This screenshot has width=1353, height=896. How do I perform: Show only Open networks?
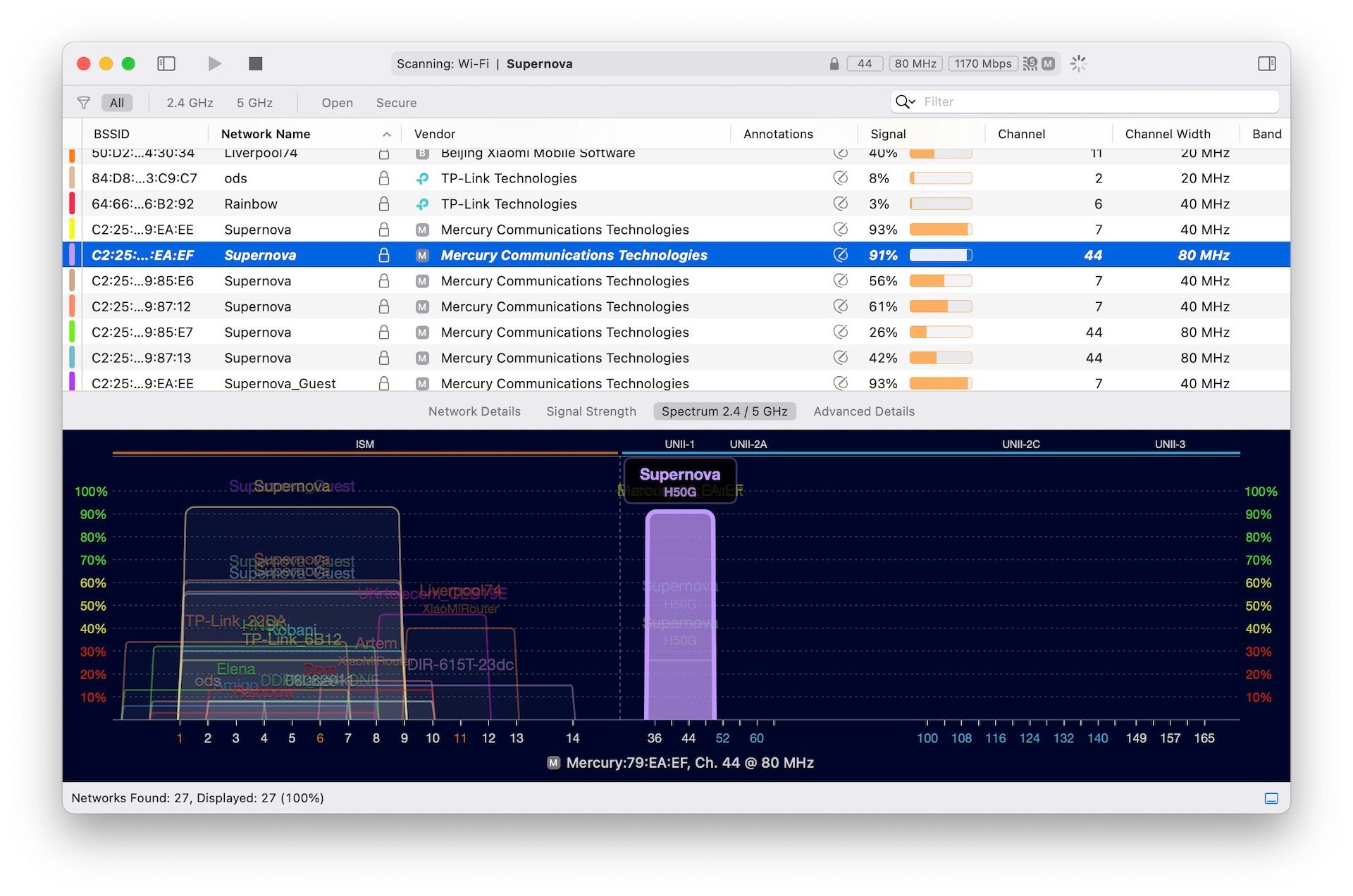pos(338,103)
